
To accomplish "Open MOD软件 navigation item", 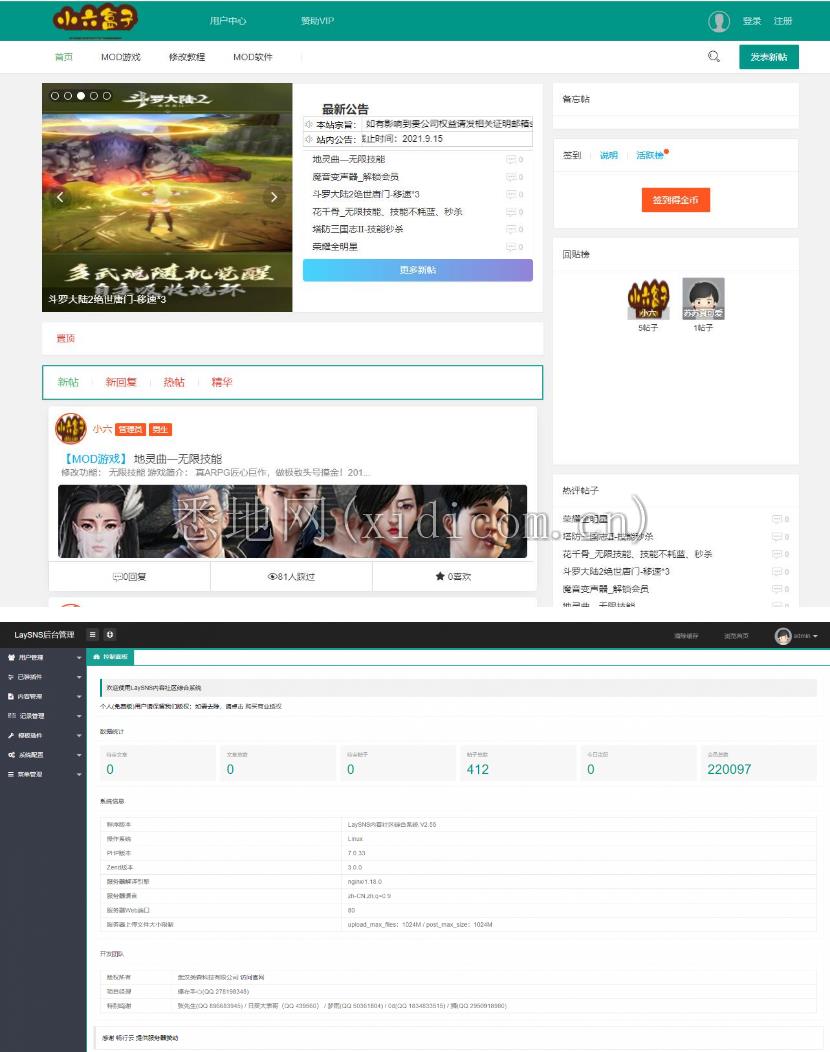I will pos(253,57).
